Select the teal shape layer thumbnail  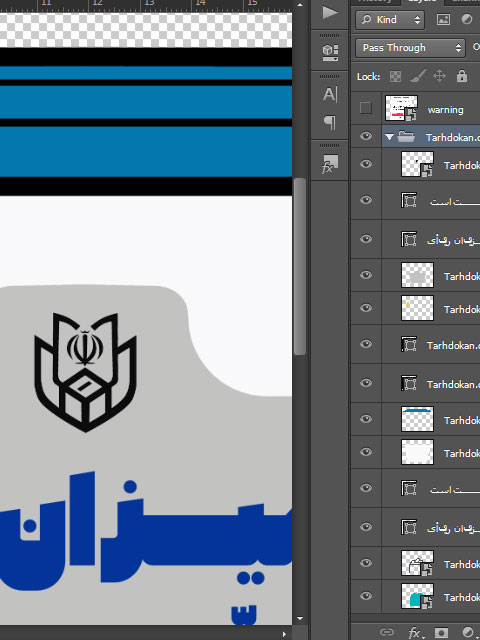(x=417, y=596)
